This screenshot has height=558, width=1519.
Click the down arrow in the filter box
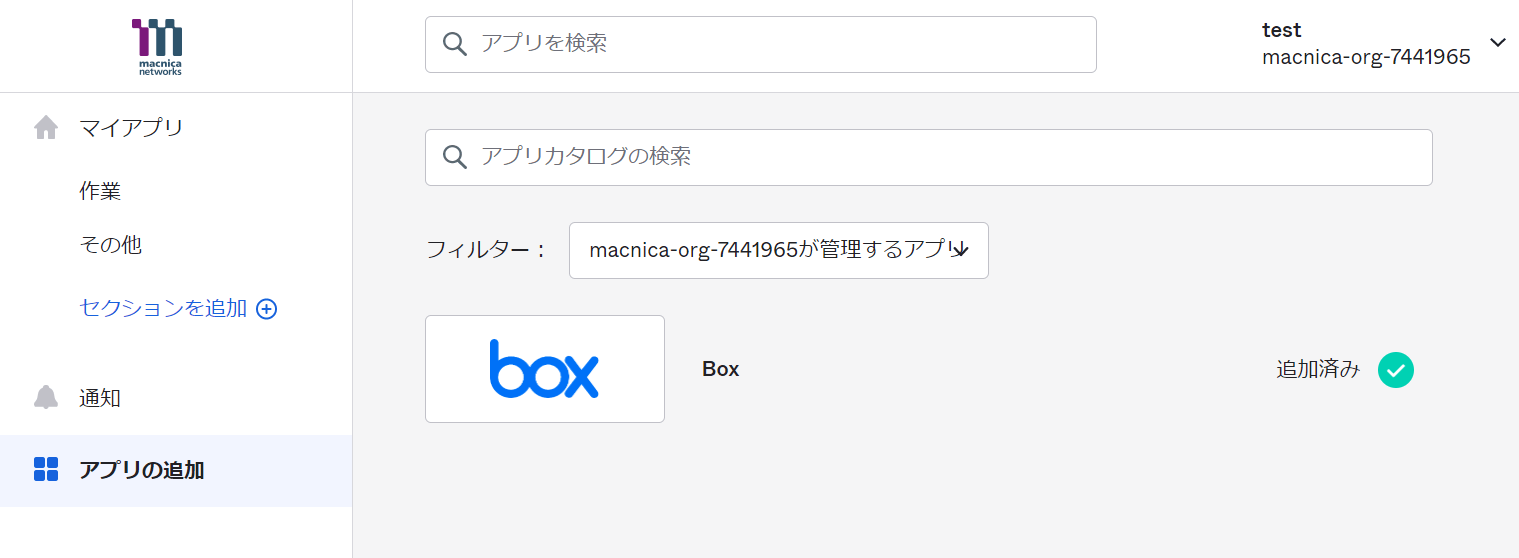point(960,250)
